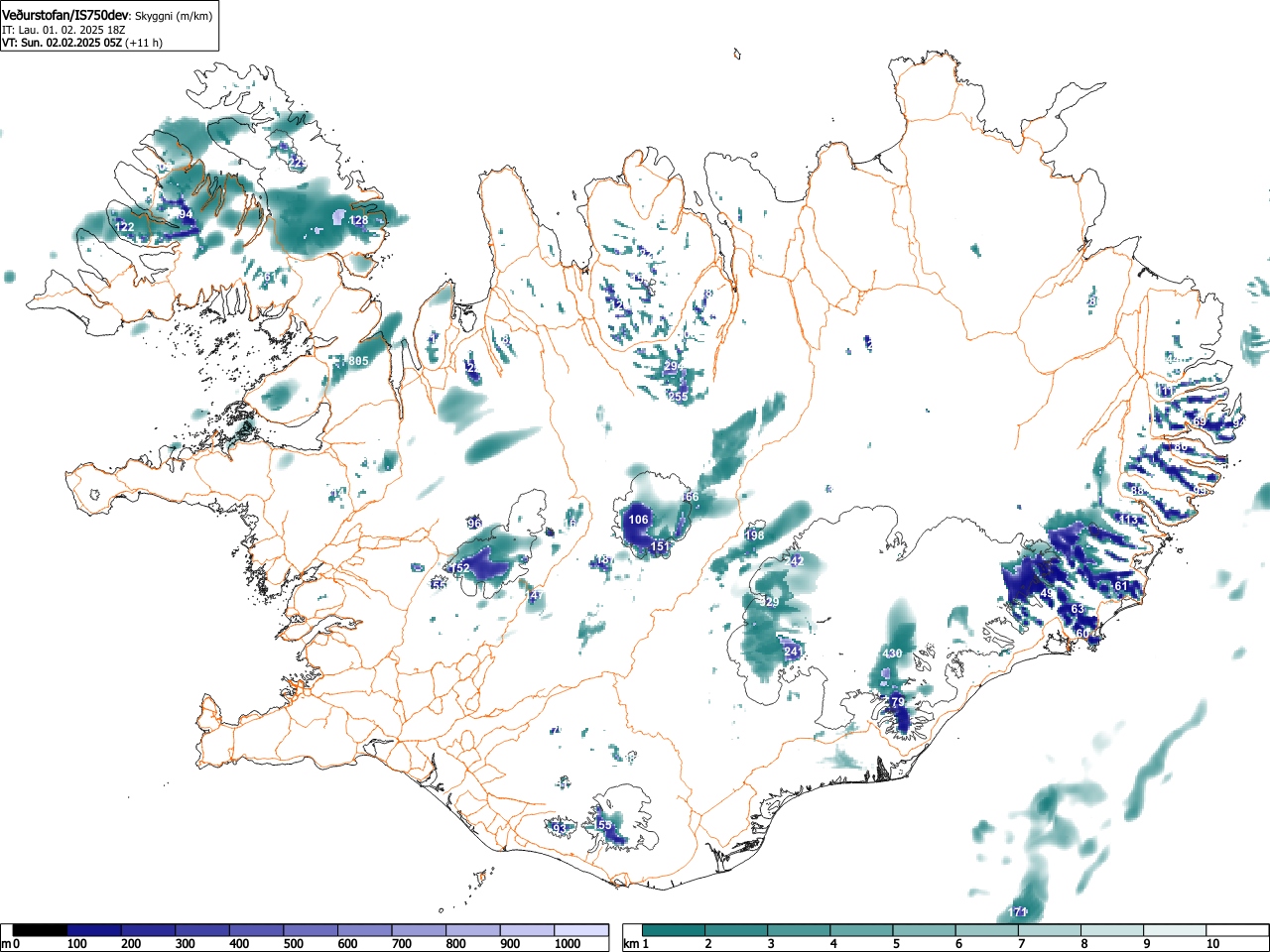Click the 10 tick label on kilometer legend

pyautogui.click(x=1212, y=944)
